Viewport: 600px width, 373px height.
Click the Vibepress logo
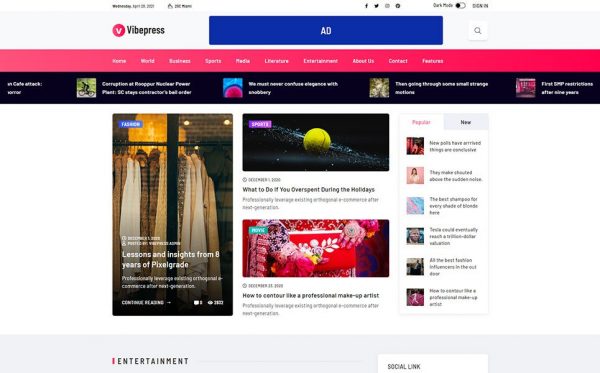click(139, 30)
